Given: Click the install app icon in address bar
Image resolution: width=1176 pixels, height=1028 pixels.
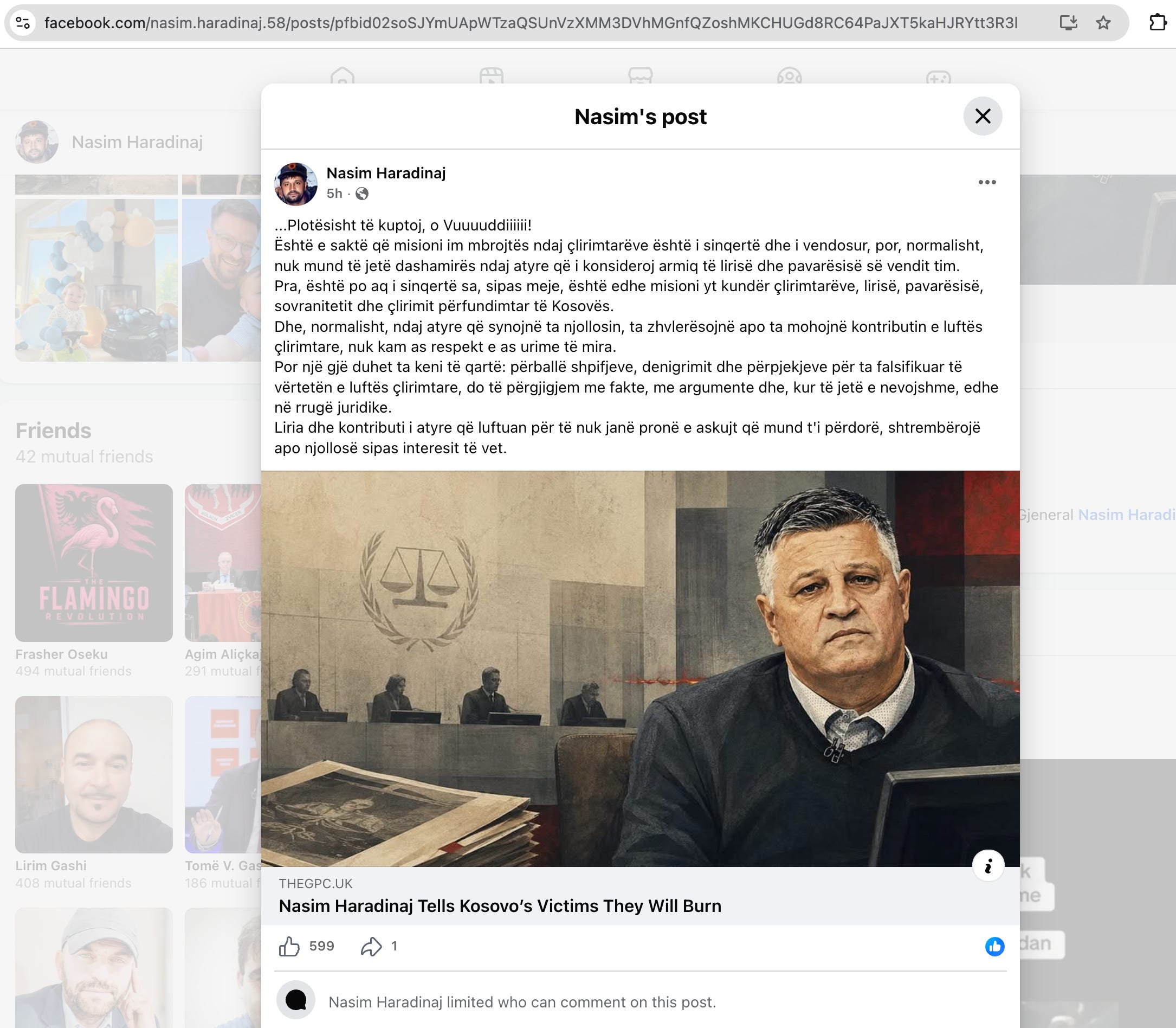Looking at the screenshot, I should coord(1068,23).
